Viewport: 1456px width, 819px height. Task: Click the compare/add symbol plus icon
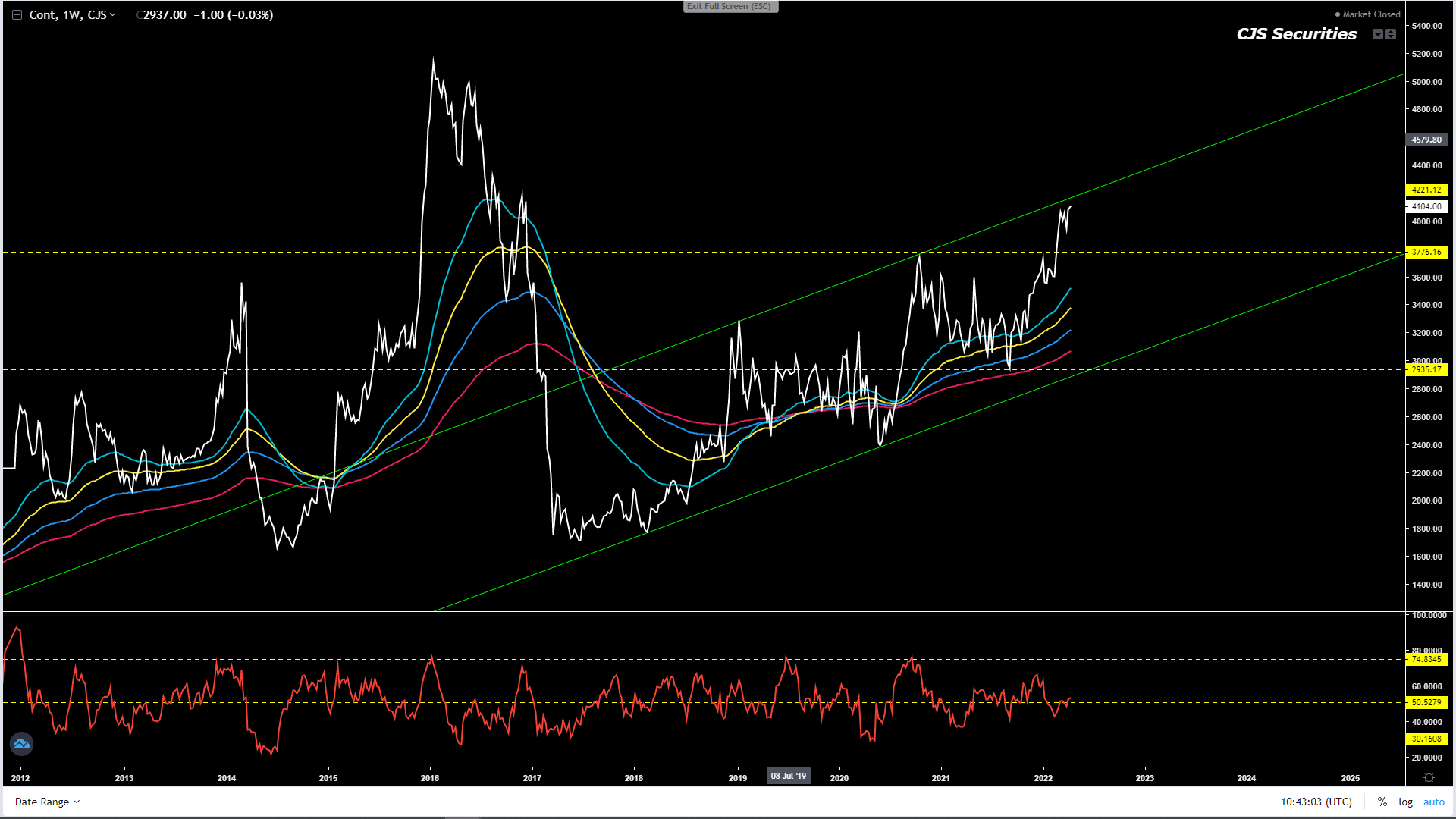(17, 15)
